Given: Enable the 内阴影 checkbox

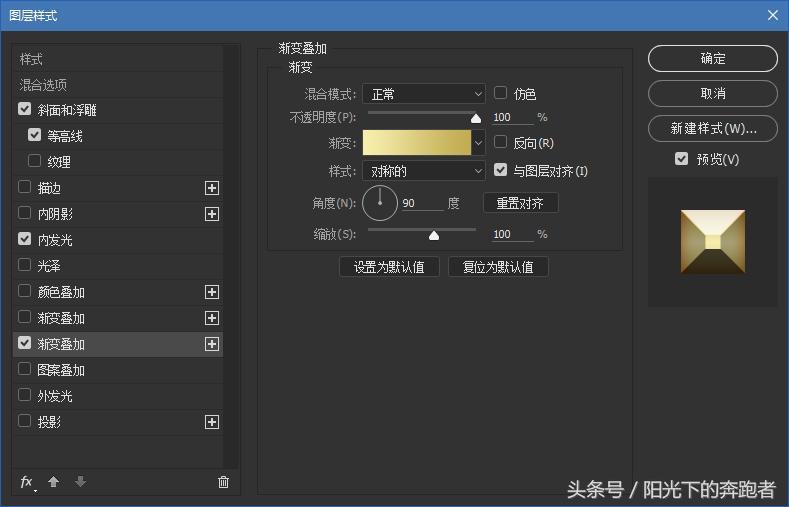Looking at the screenshot, I should pos(24,213).
